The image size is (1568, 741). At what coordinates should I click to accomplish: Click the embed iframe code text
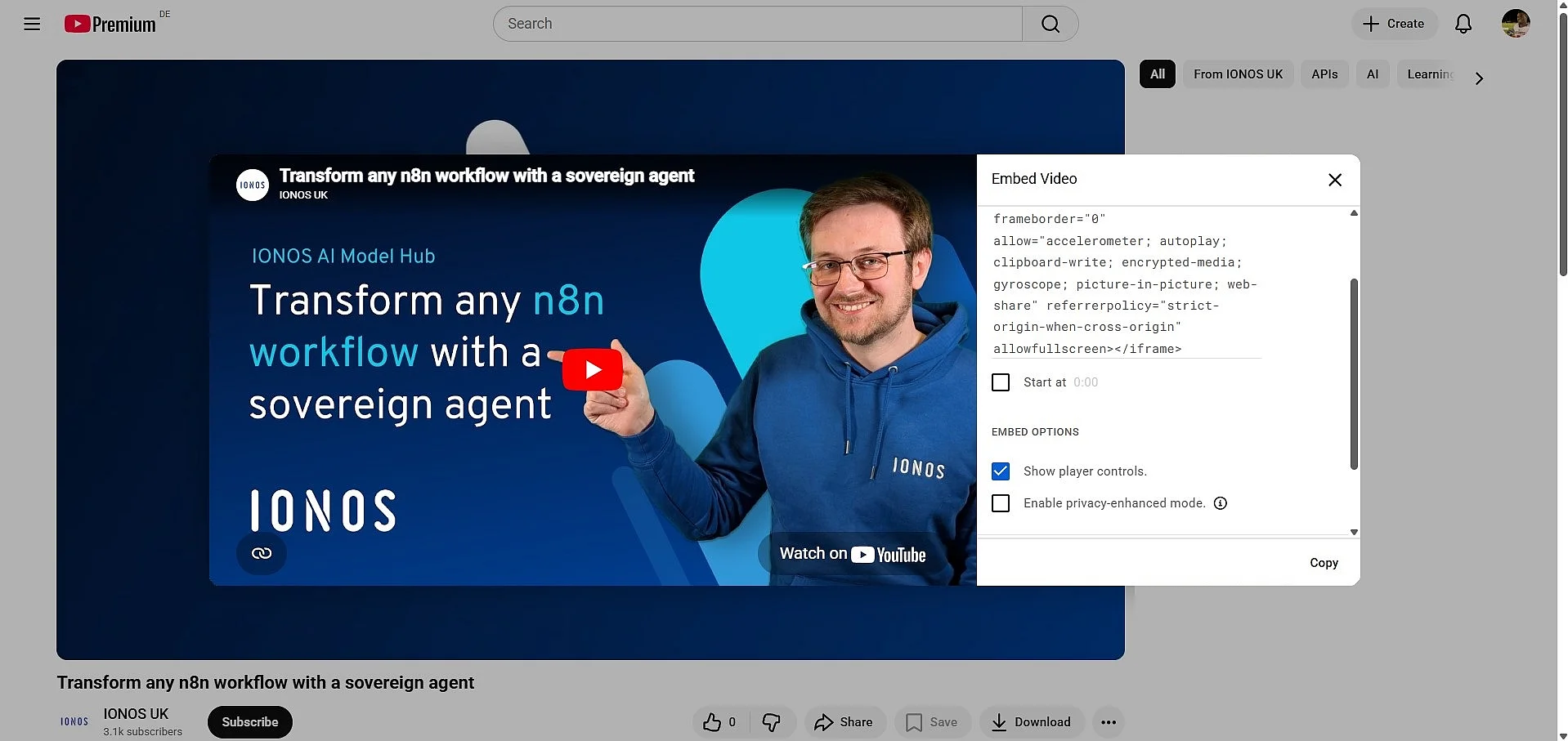pos(1126,283)
